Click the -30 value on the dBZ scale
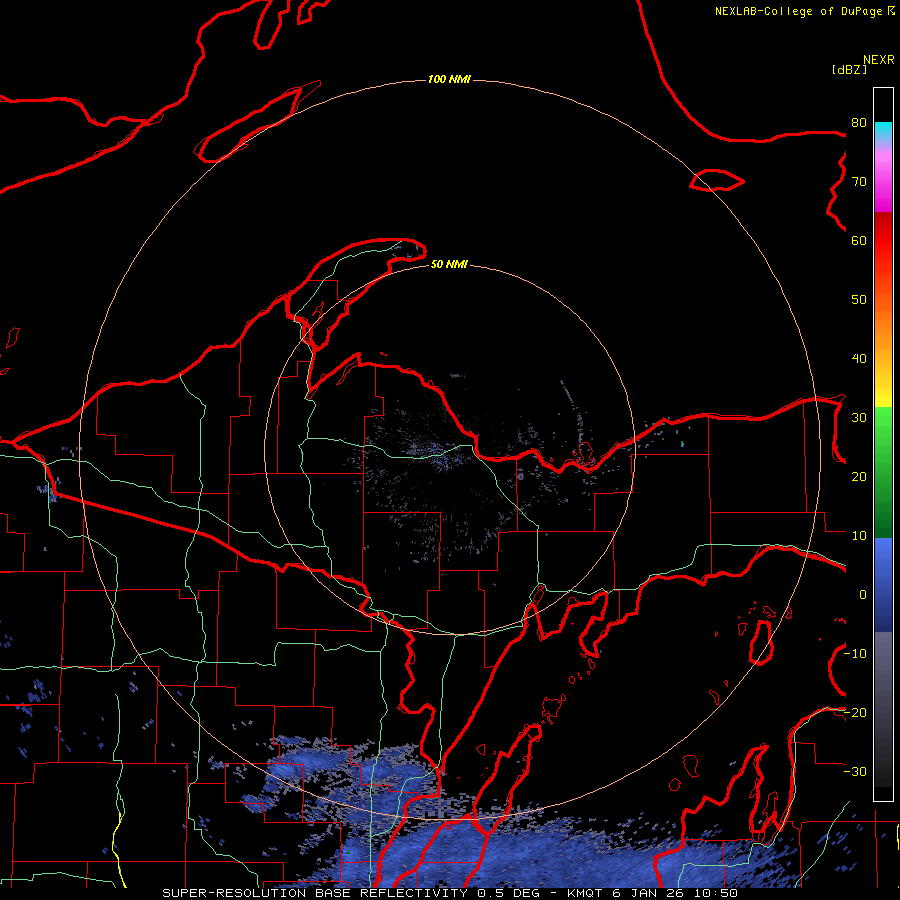The width and height of the screenshot is (900, 900). pos(856,772)
